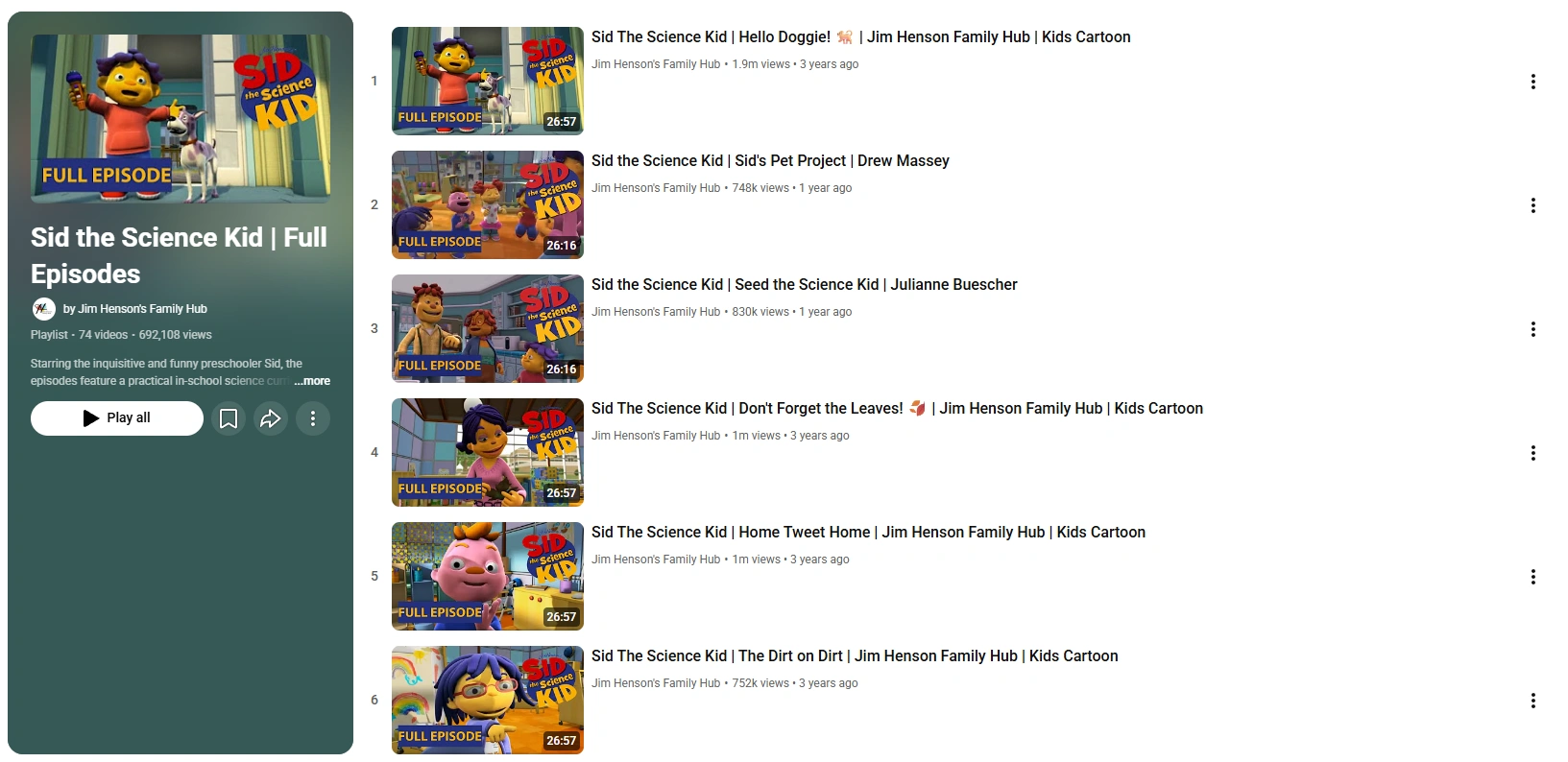This screenshot has height=762, width=1568.
Task: Visit the channel name under Home Tweet Home video
Action: tap(656, 560)
